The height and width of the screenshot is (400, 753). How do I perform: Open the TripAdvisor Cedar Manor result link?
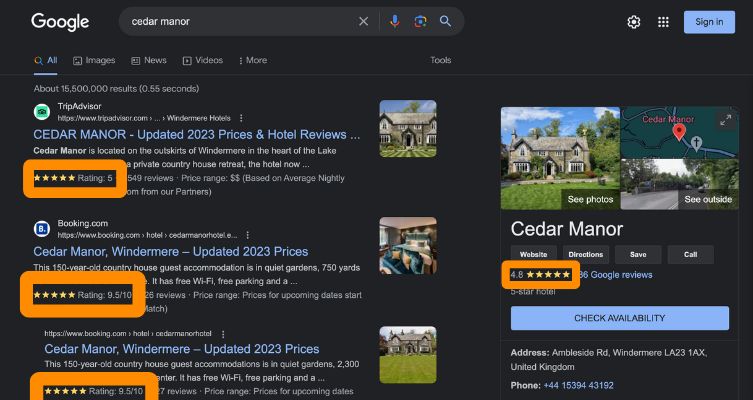coord(197,134)
